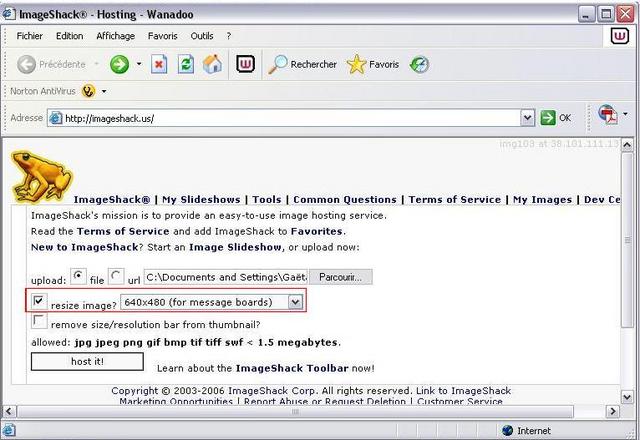Click the Wanadoo toolbar icon
Screen dimensions: 640x440
pyautogui.click(x=245, y=64)
